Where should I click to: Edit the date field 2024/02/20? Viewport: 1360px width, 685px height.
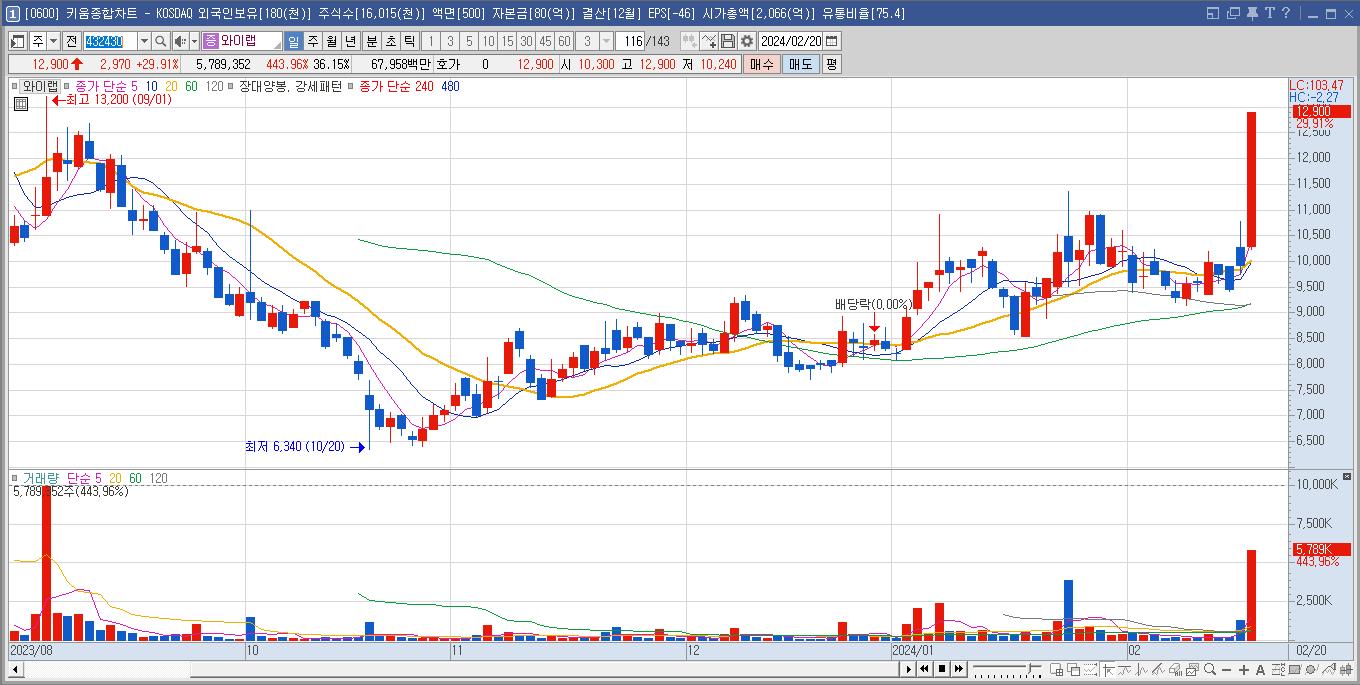(791, 41)
